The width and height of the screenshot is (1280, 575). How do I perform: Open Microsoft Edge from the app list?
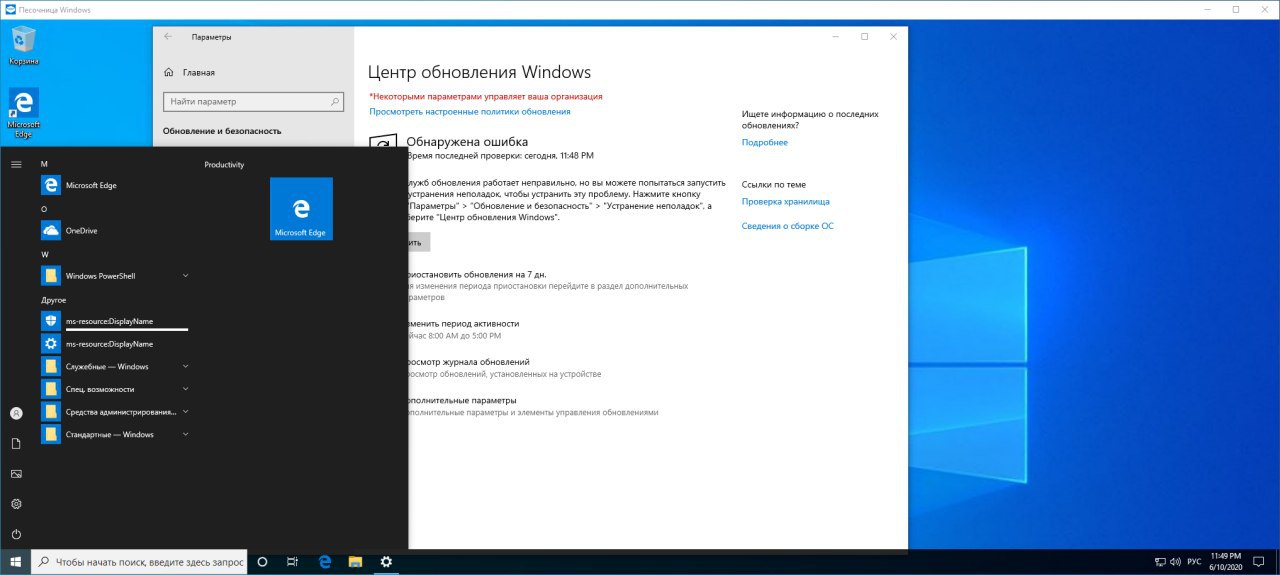[114, 185]
